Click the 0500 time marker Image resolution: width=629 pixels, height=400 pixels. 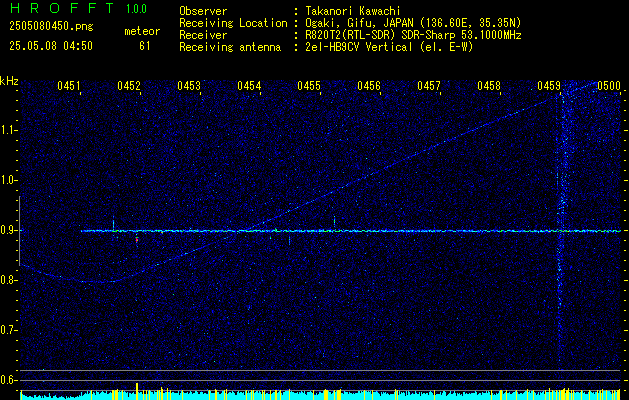609,86
